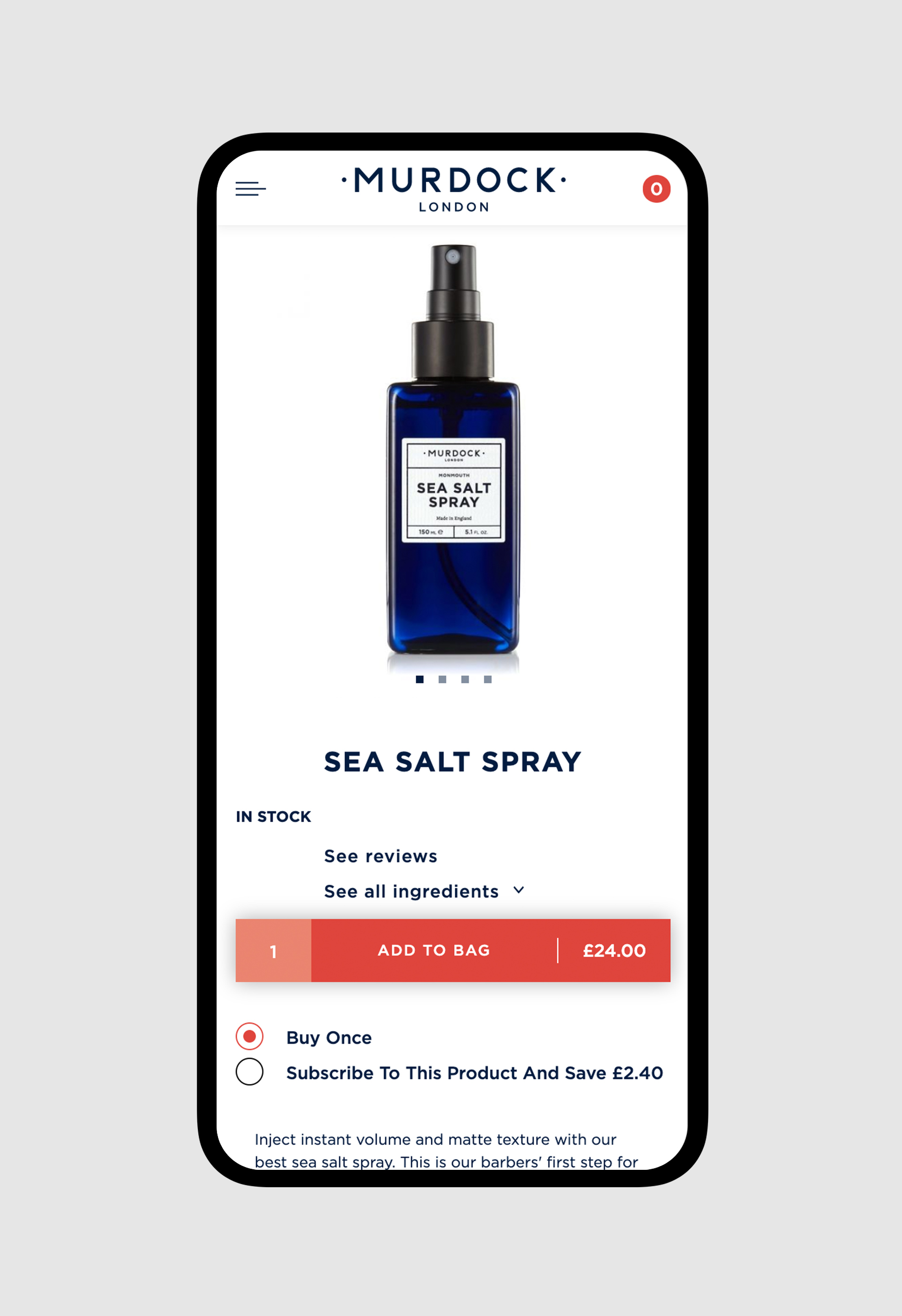The image size is (902, 1316).
Task: Open the shopping bag counter badge
Action: point(656,188)
